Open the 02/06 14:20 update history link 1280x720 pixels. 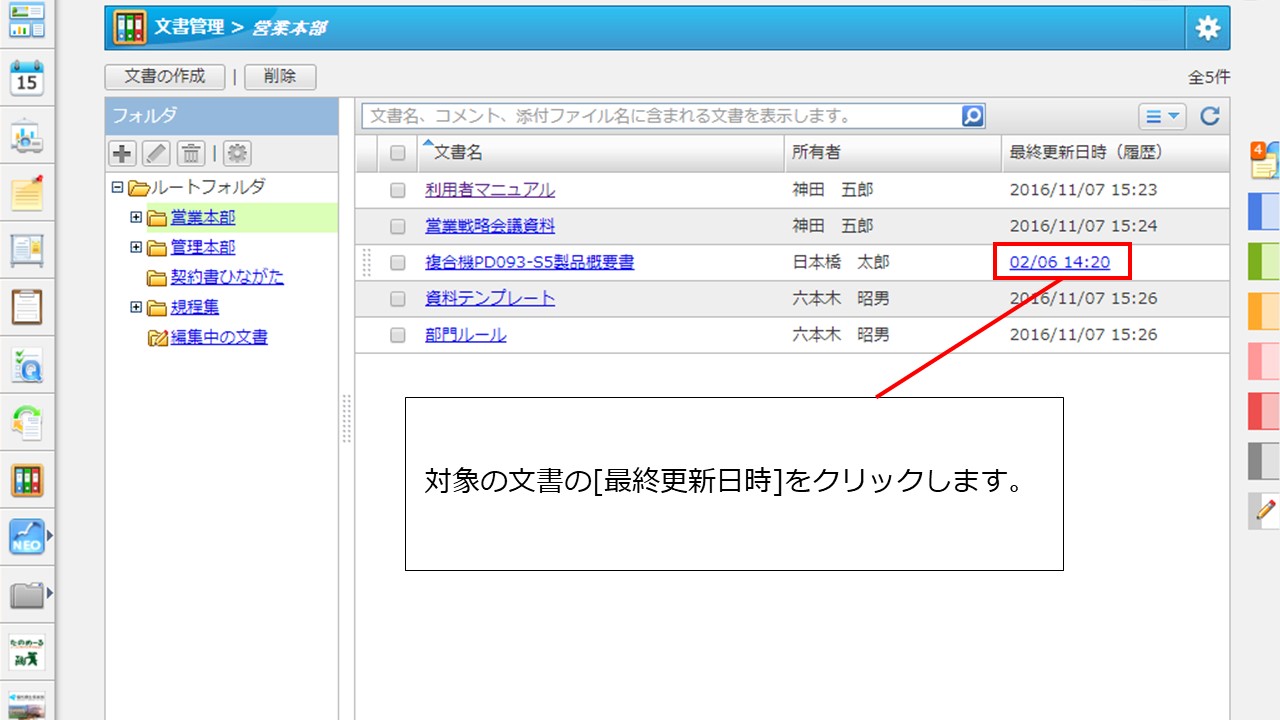tap(1060, 262)
